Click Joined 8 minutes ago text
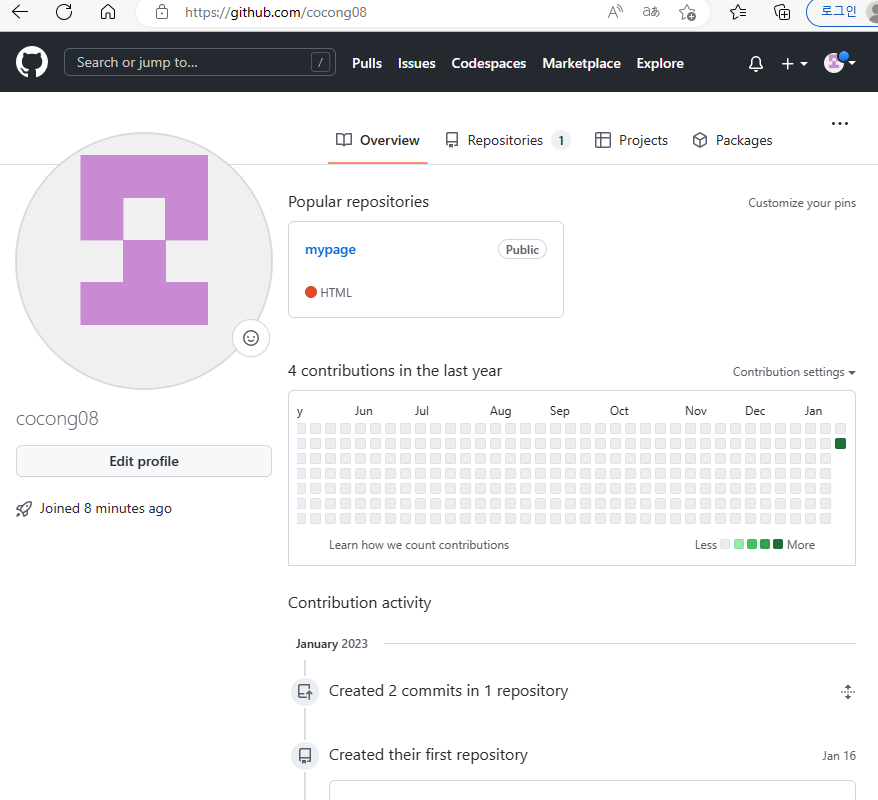Image resolution: width=878 pixels, height=800 pixels. click(x=105, y=508)
